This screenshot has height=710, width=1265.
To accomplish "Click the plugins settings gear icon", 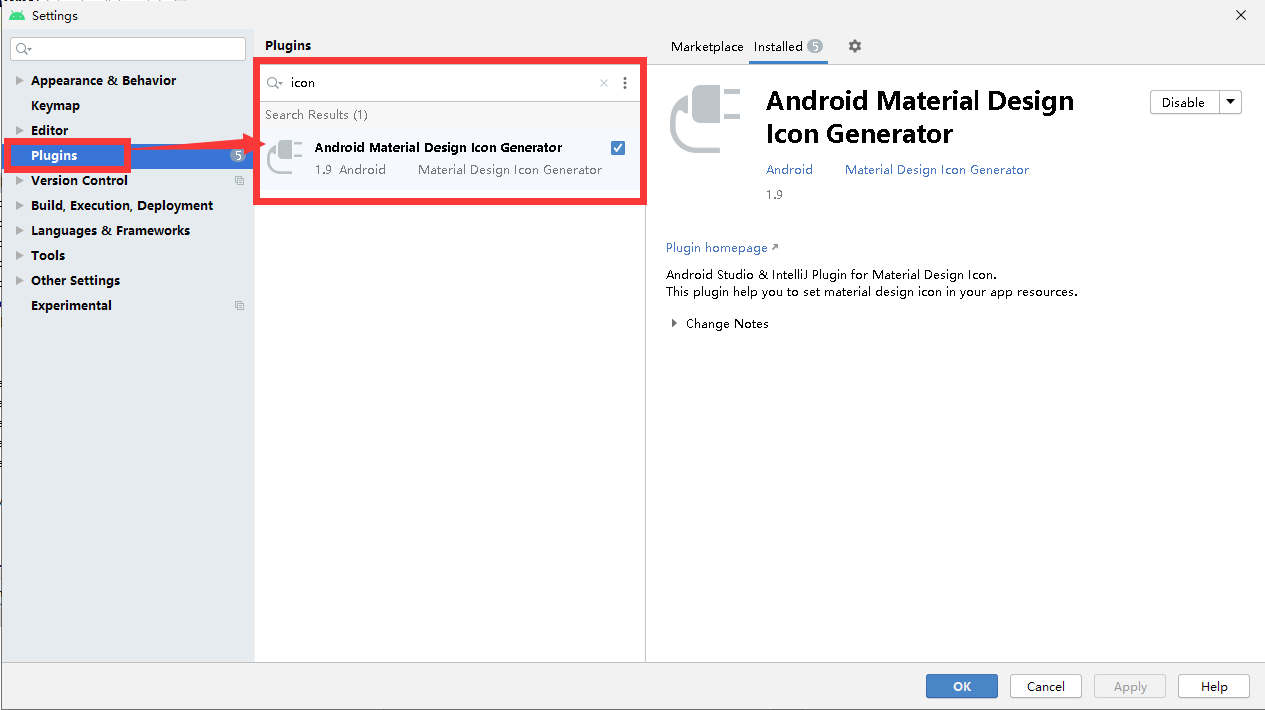I will (854, 46).
